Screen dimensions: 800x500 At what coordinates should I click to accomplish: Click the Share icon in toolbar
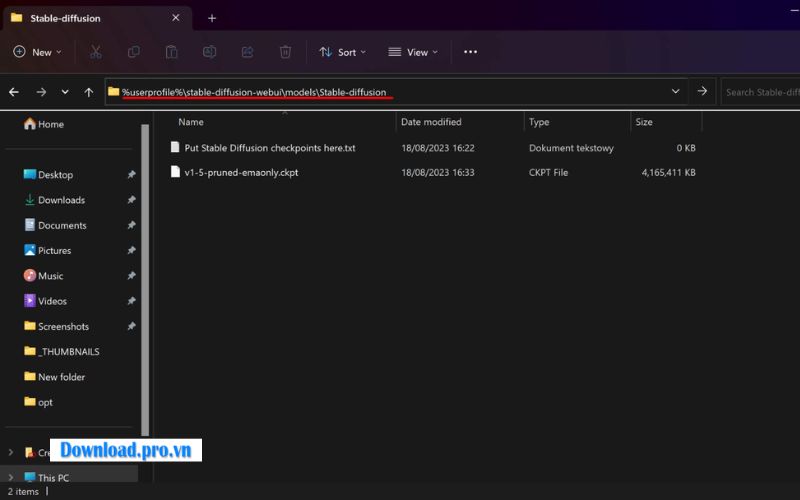pos(247,52)
